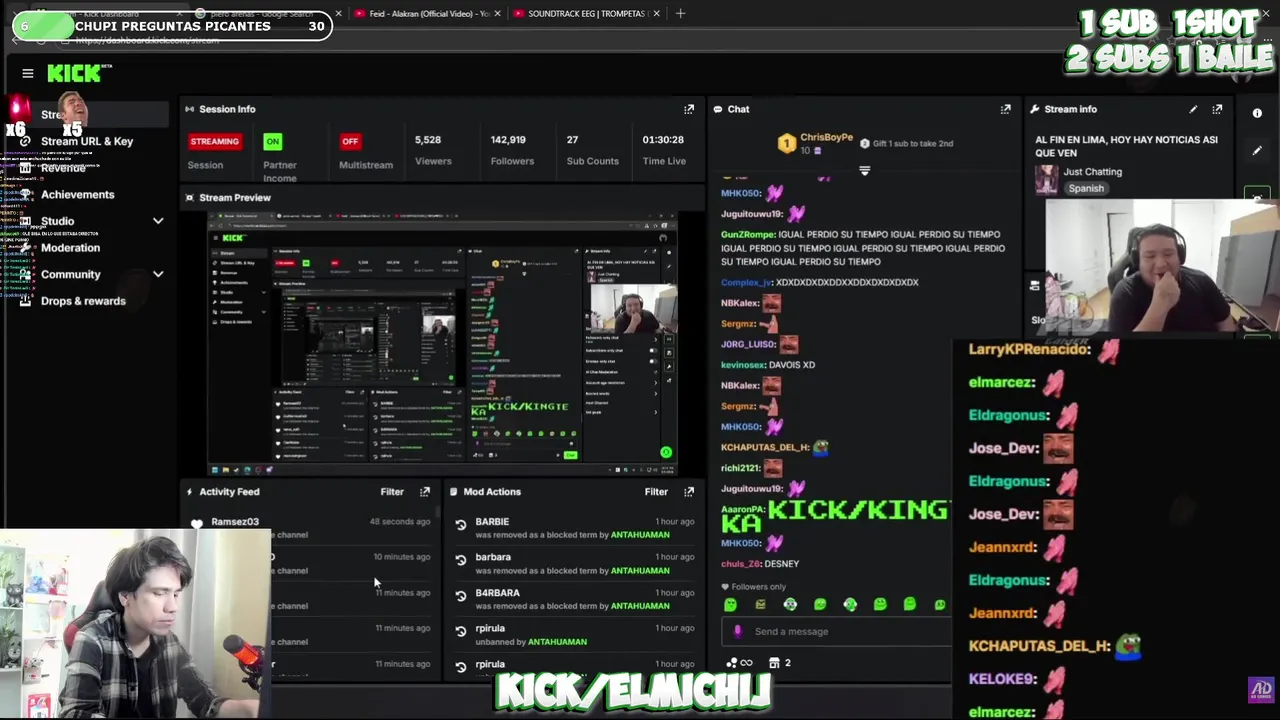Edit stream info with the pencil icon

tap(1193, 109)
